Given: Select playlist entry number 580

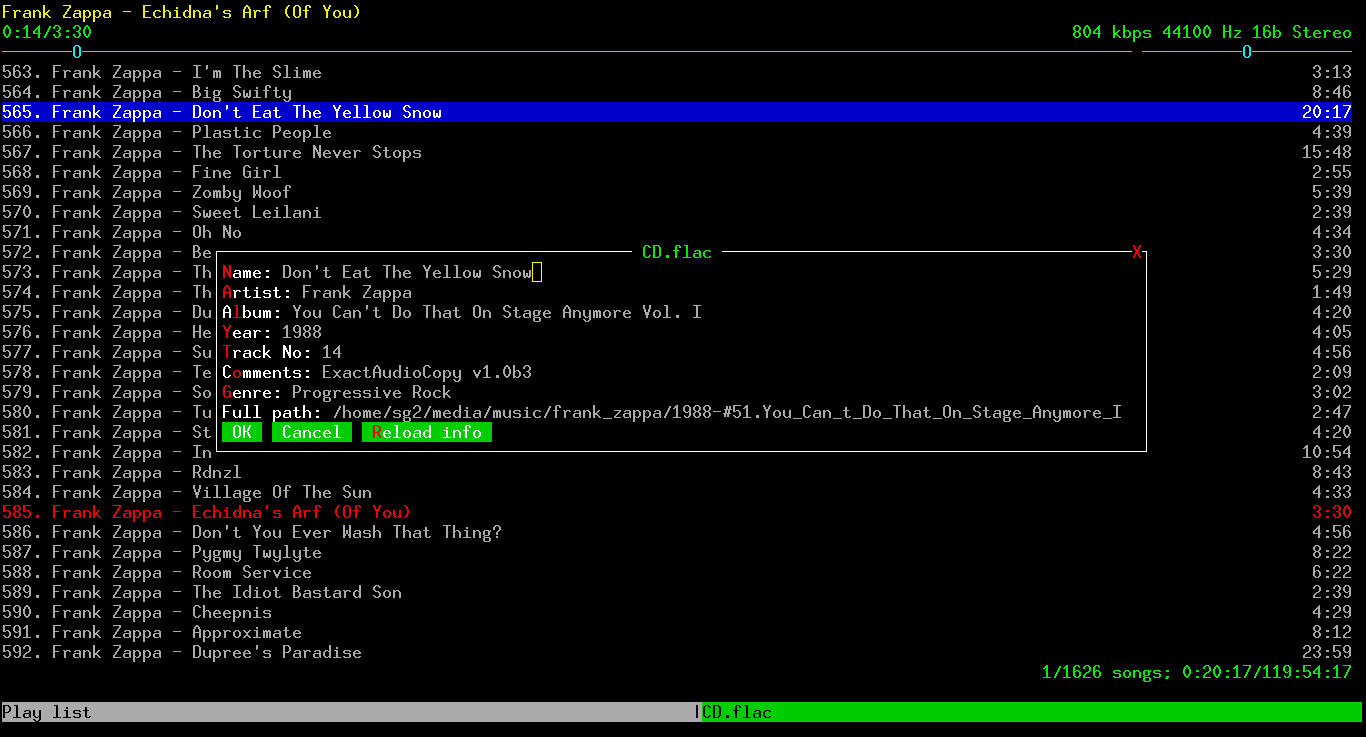Looking at the screenshot, I should point(107,412).
